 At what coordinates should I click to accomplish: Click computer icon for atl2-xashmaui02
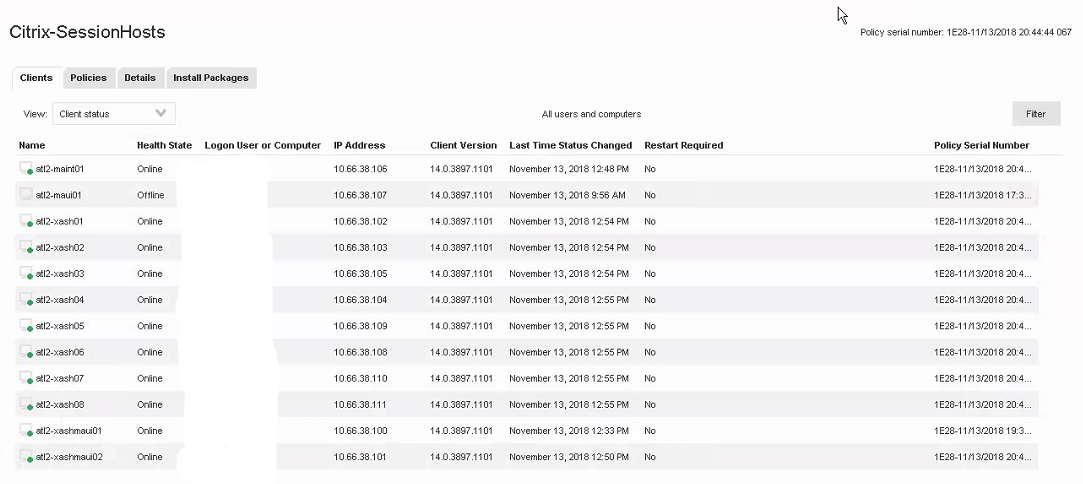26,457
